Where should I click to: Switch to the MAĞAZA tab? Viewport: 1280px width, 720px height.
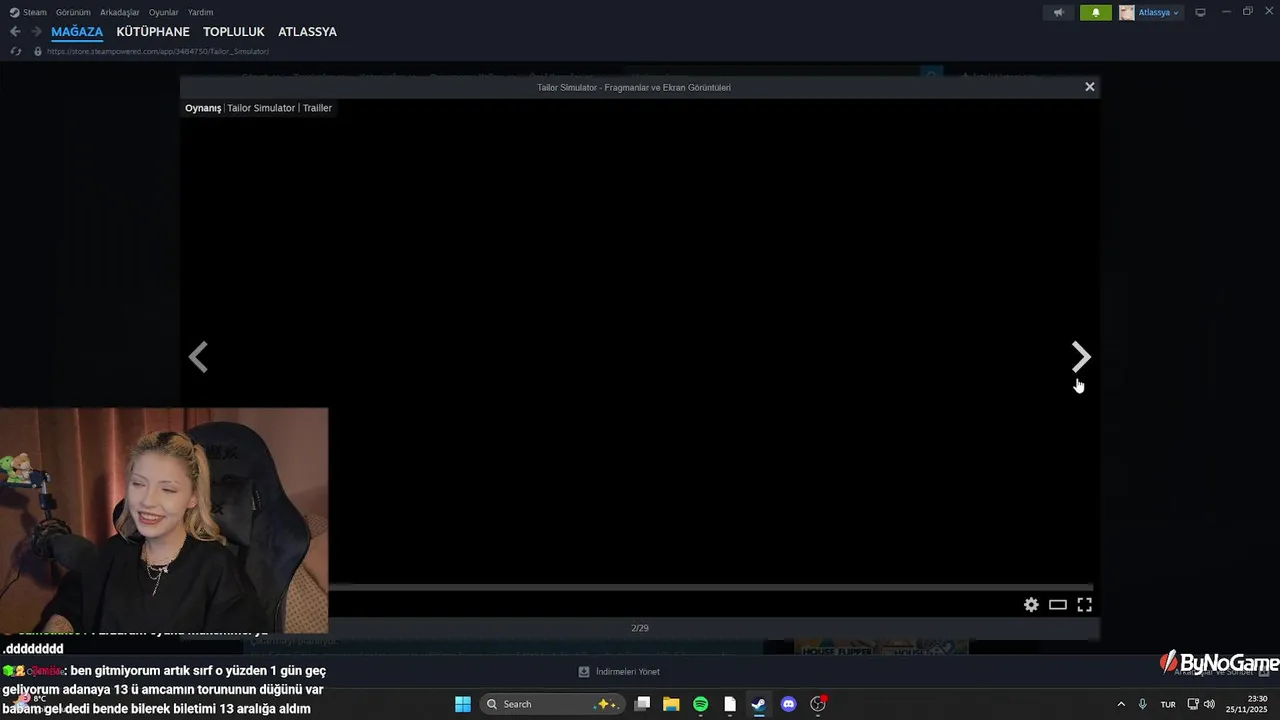coord(77,32)
